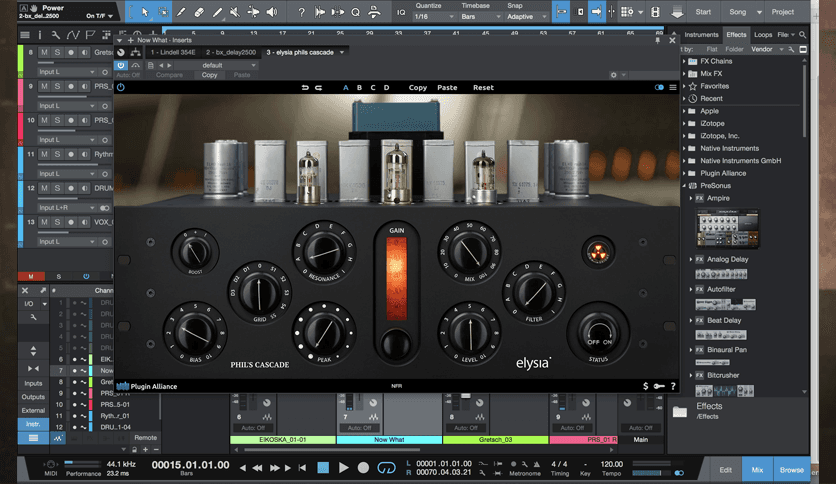Open the Plugin Alliance key license icon
836x484 pixels.
660,386
